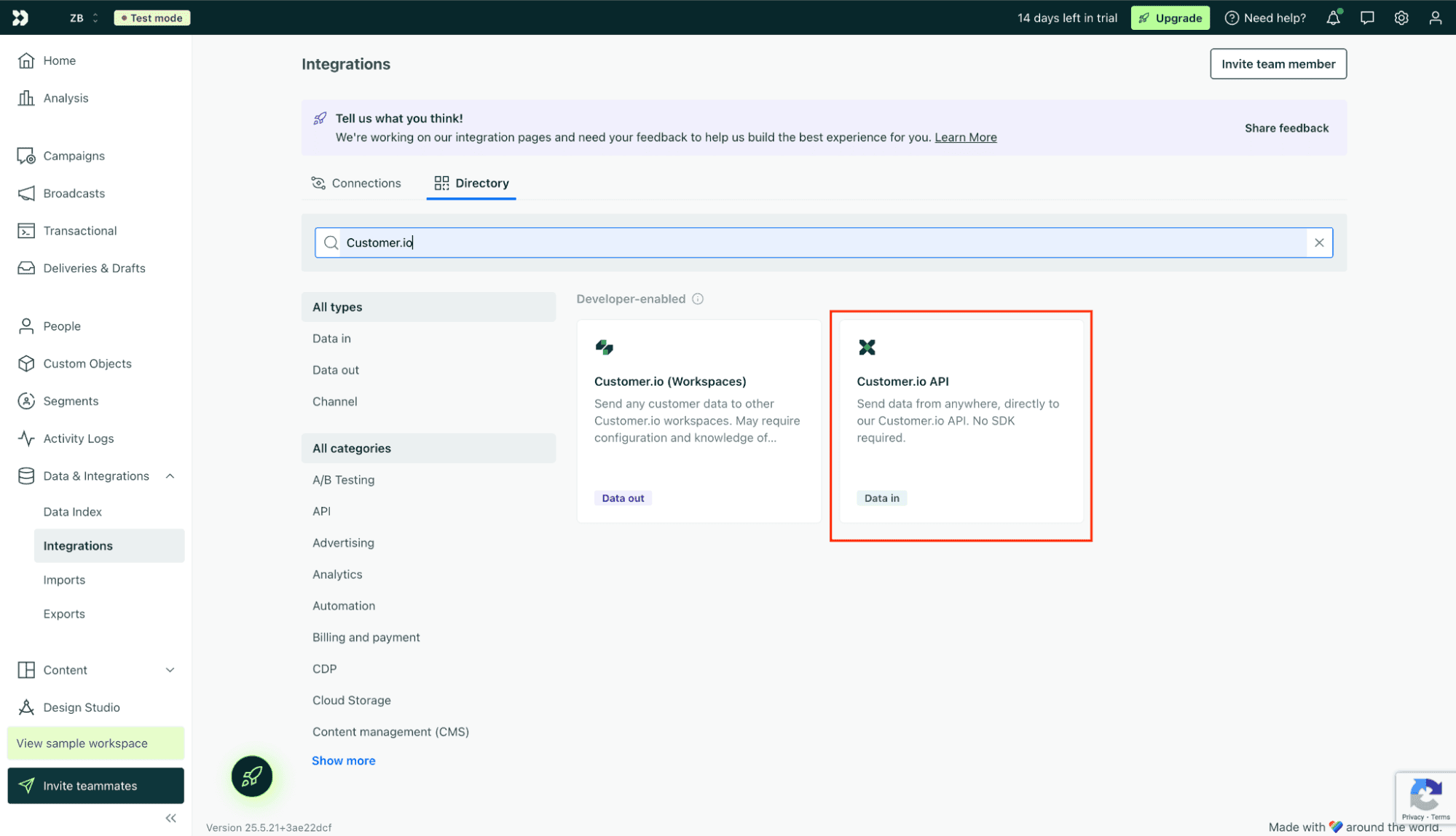Image resolution: width=1456 pixels, height=836 pixels.
Task: Click the Invite team member button
Action: pos(1278,63)
